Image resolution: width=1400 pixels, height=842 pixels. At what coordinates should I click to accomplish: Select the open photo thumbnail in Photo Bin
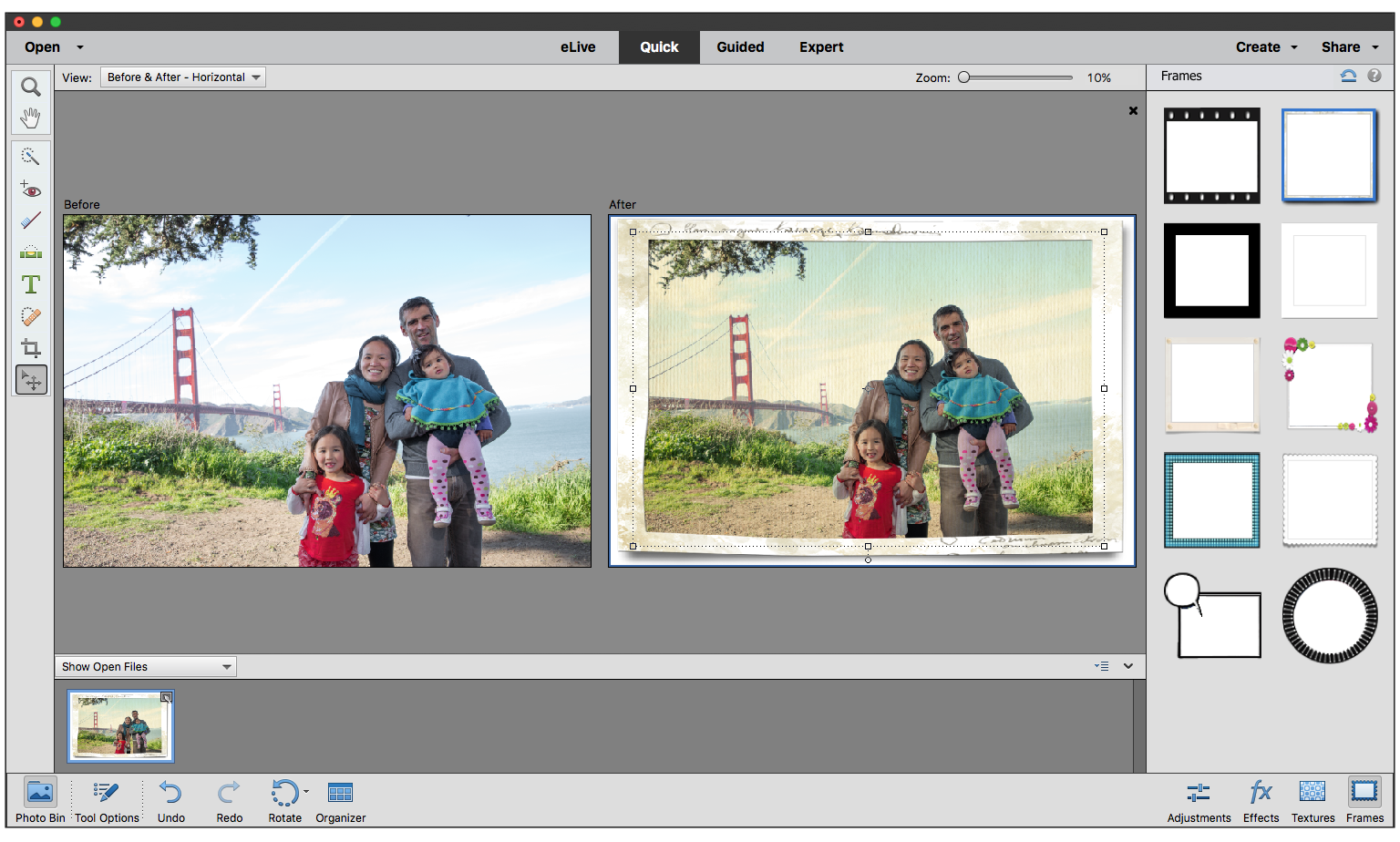pos(120,725)
